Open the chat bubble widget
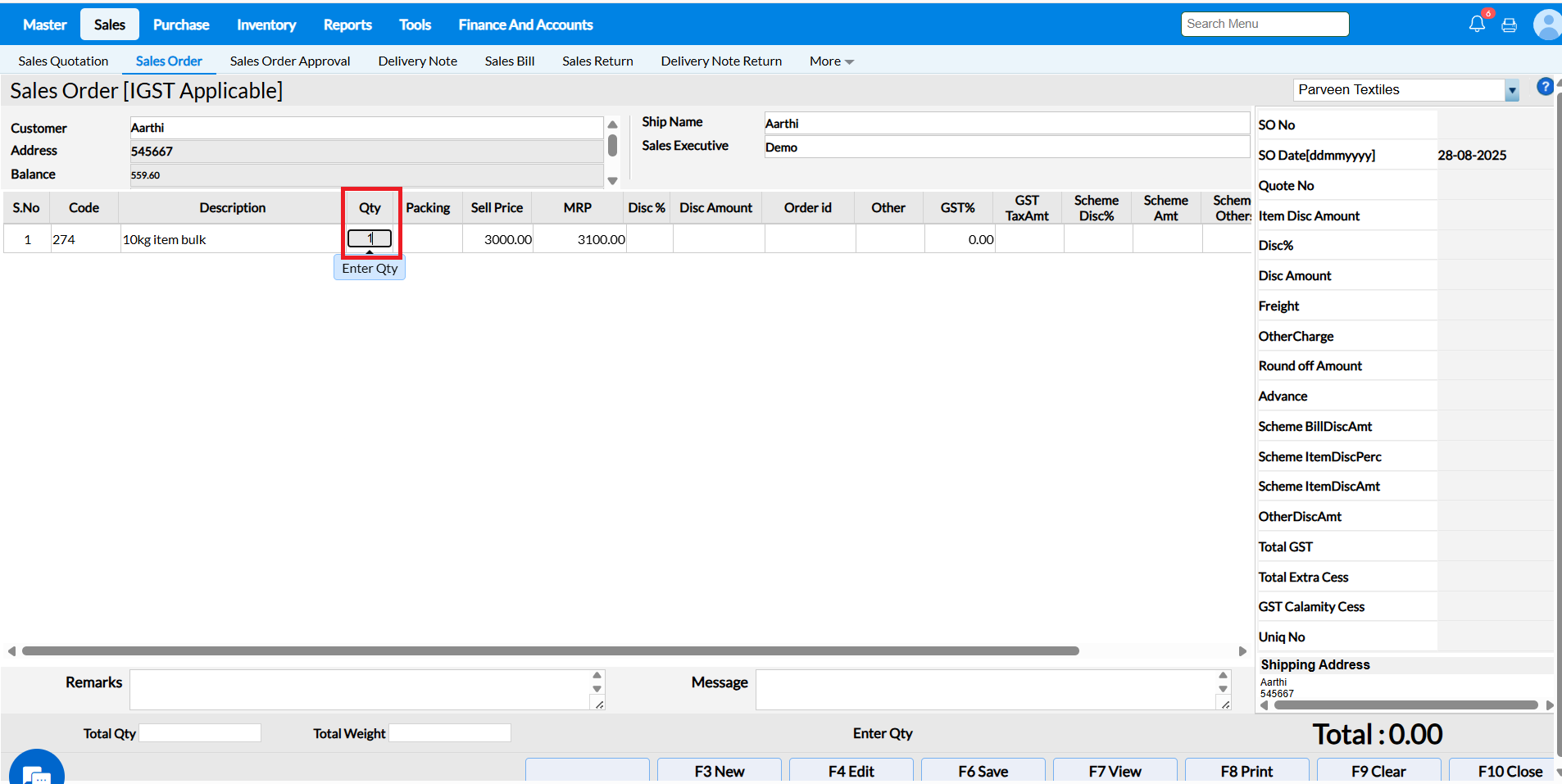 pyautogui.click(x=37, y=772)
